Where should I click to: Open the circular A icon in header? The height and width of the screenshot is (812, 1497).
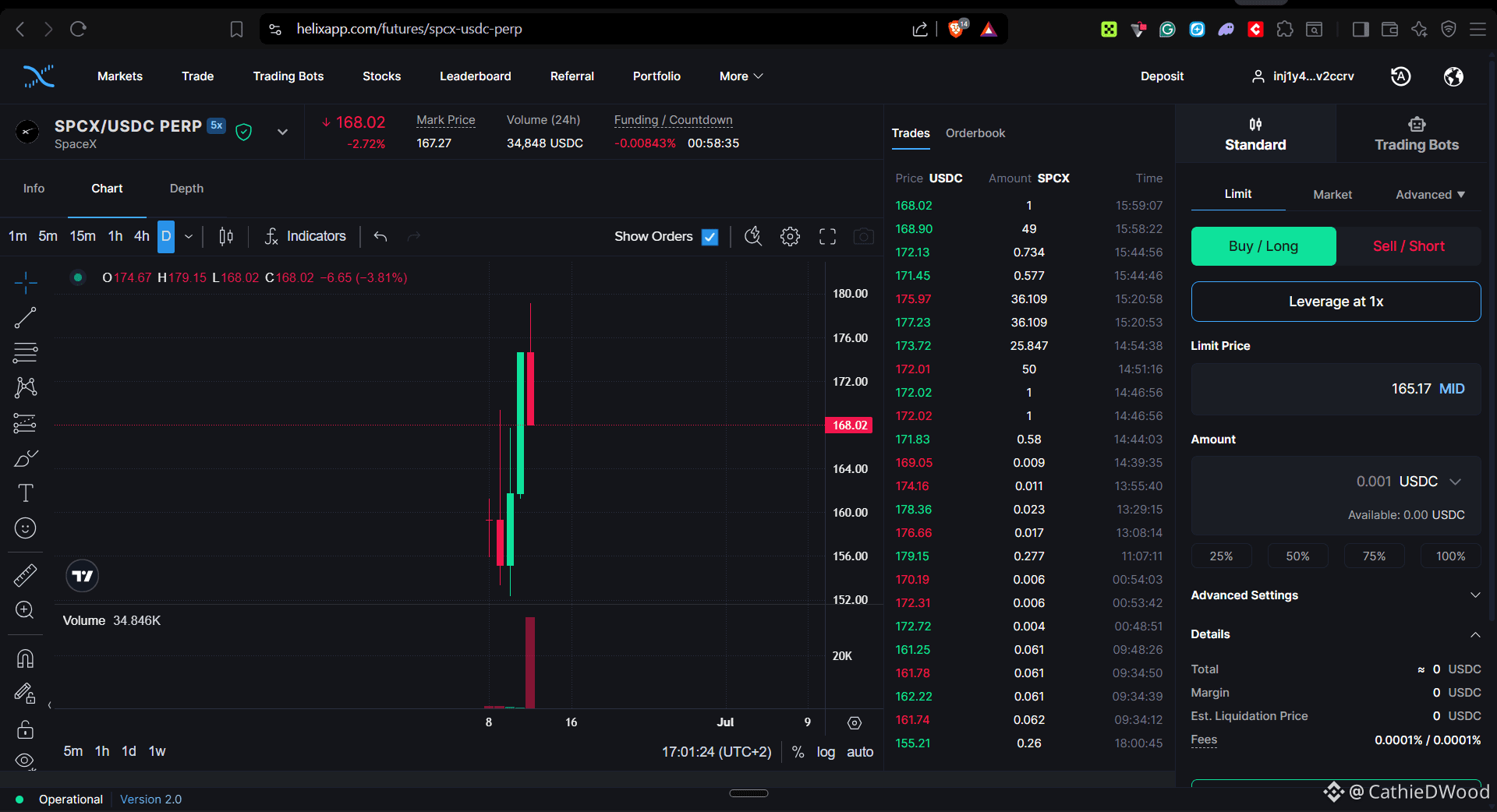pos(1401,76)
